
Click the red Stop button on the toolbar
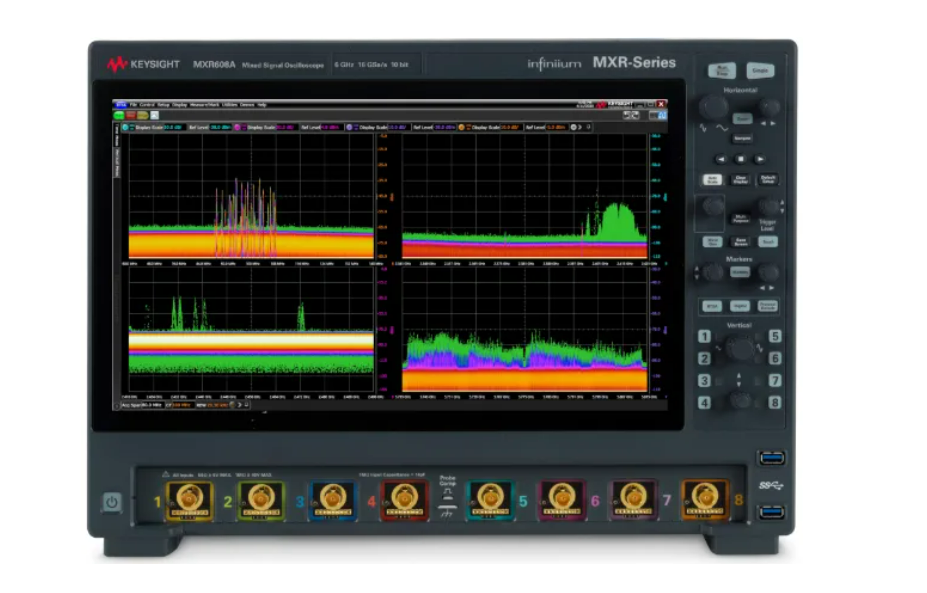[131, 115]
